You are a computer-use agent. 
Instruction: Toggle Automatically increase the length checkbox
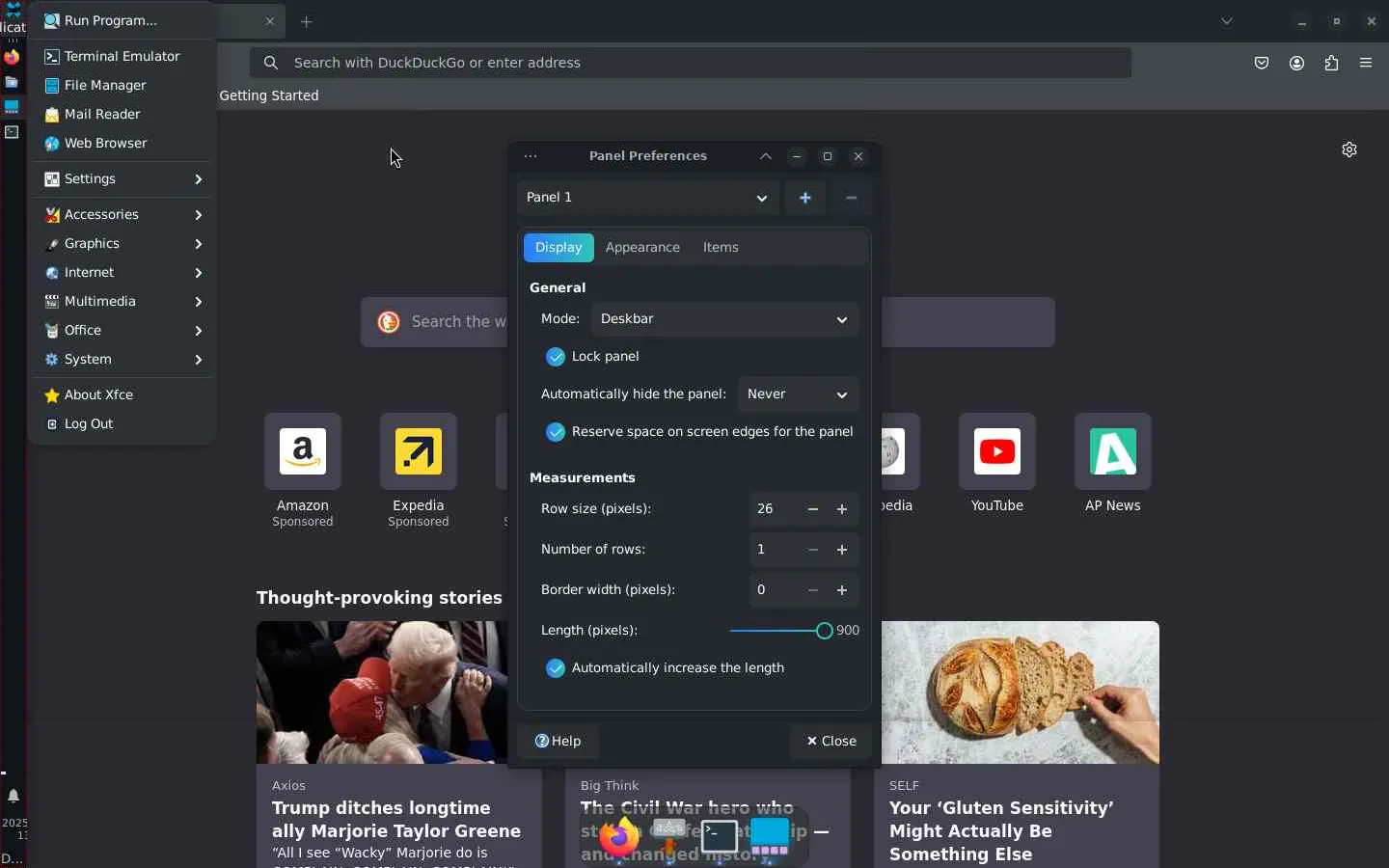point(556,668)
